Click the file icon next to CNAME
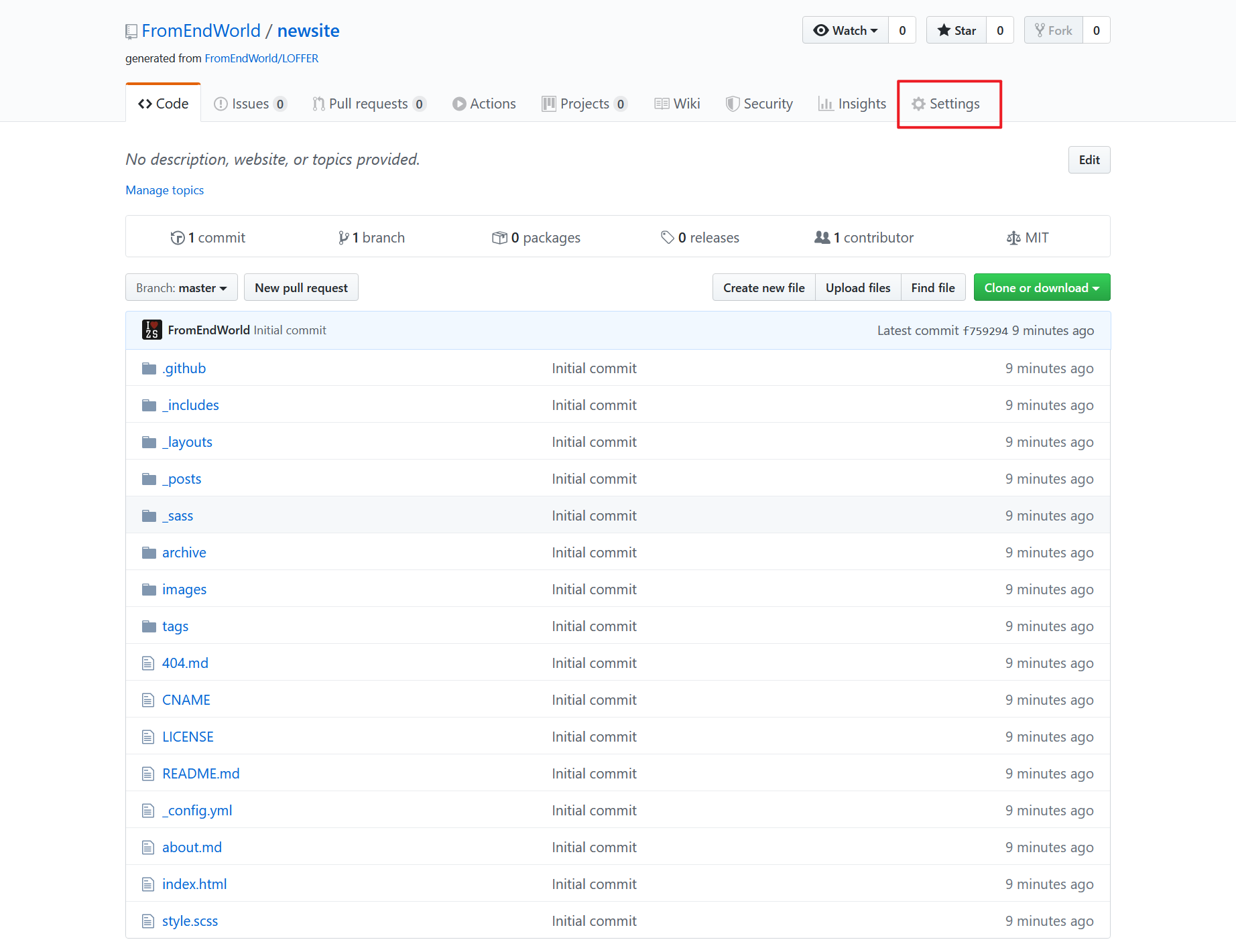The width and height of the screenshot is (1236, 952). point(148,700)
